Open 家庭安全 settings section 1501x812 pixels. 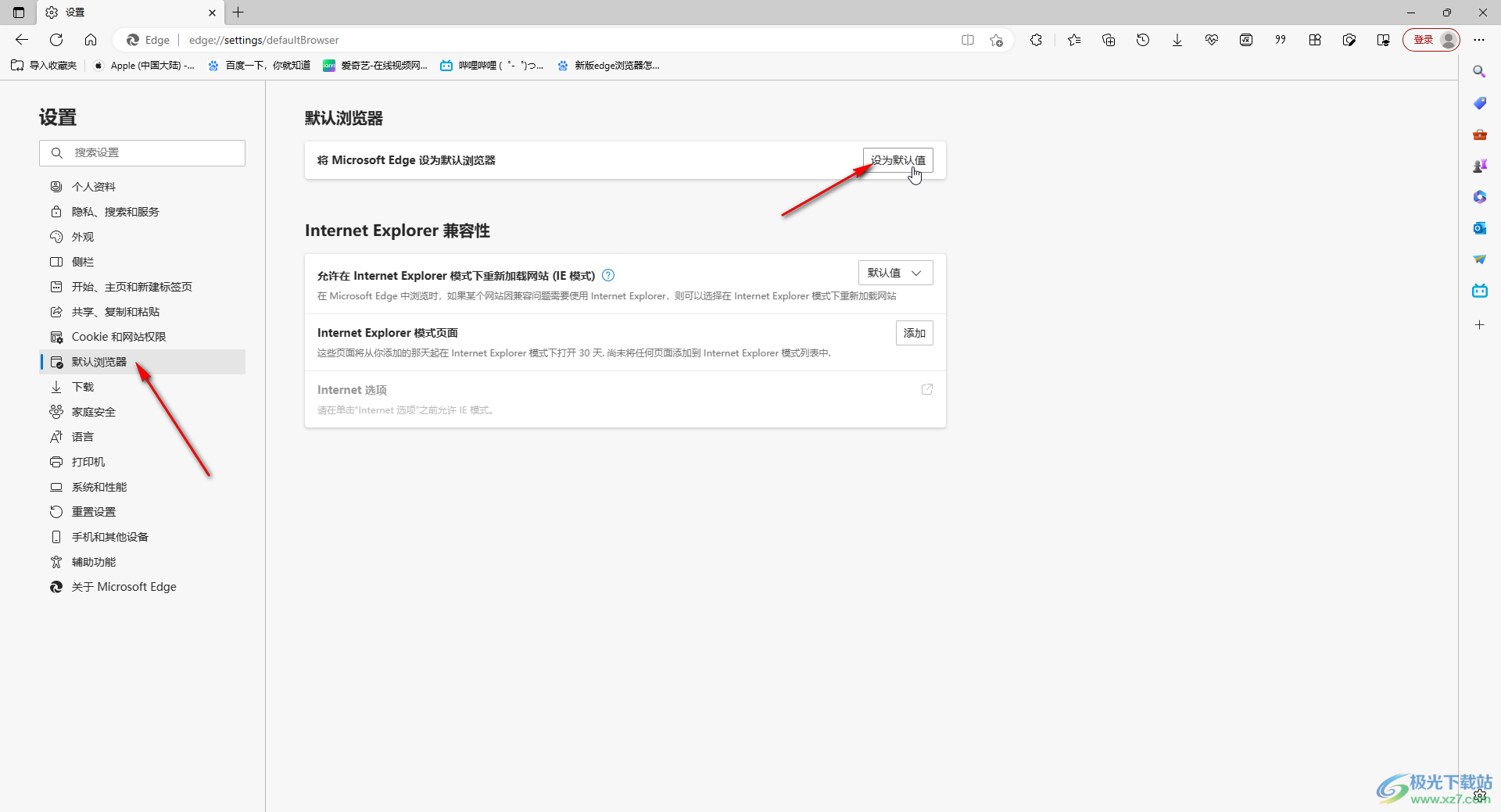coord(142,412)
